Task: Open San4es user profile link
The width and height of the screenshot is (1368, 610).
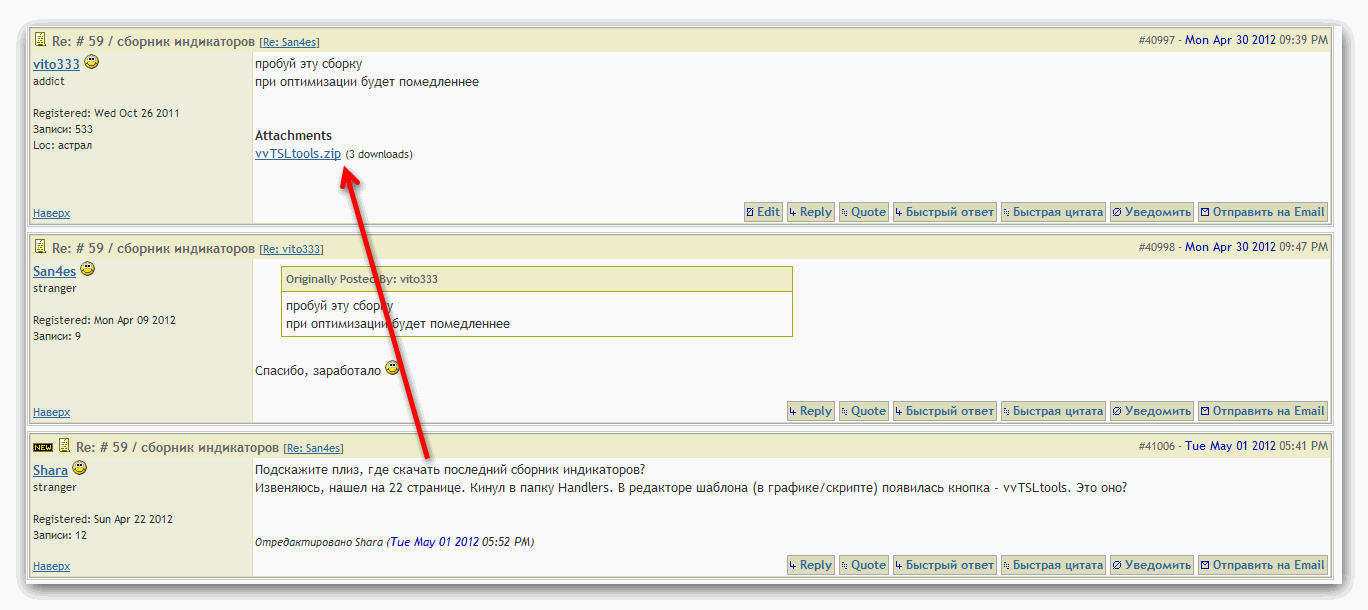Action: click(54, 271)
